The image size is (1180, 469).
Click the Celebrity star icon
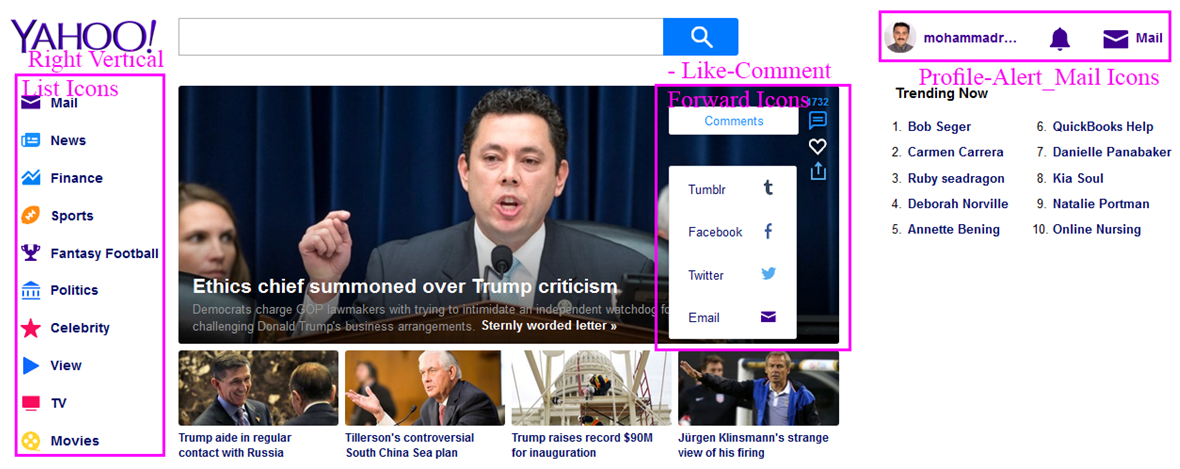click(x=31, y=328)
